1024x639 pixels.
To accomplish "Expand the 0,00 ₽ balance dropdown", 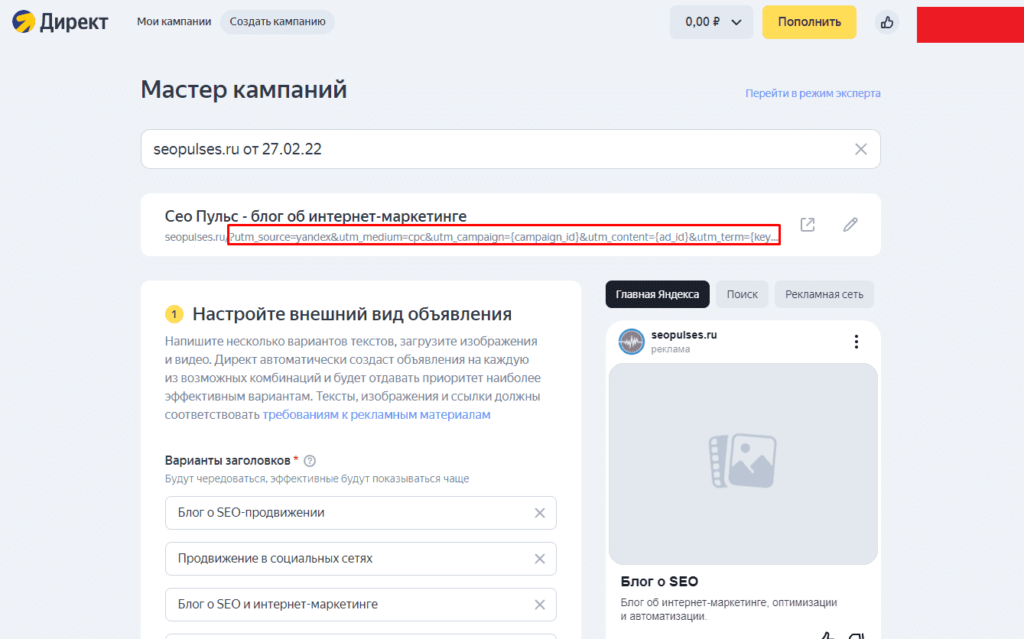I will [711, 22].
